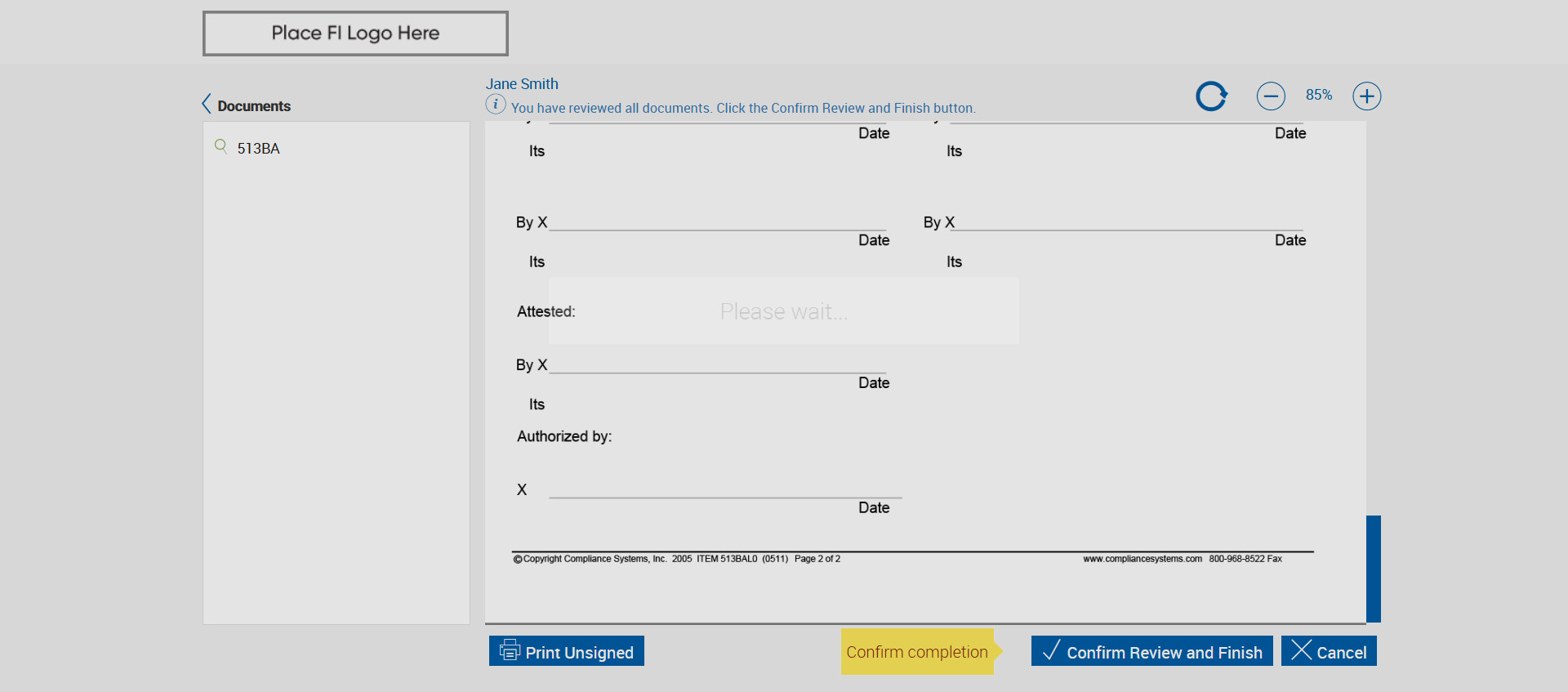Click the Print Unsigned button
Image resolution: width=1568 pixels, height=692 pixels.
(x=567, y=651)
